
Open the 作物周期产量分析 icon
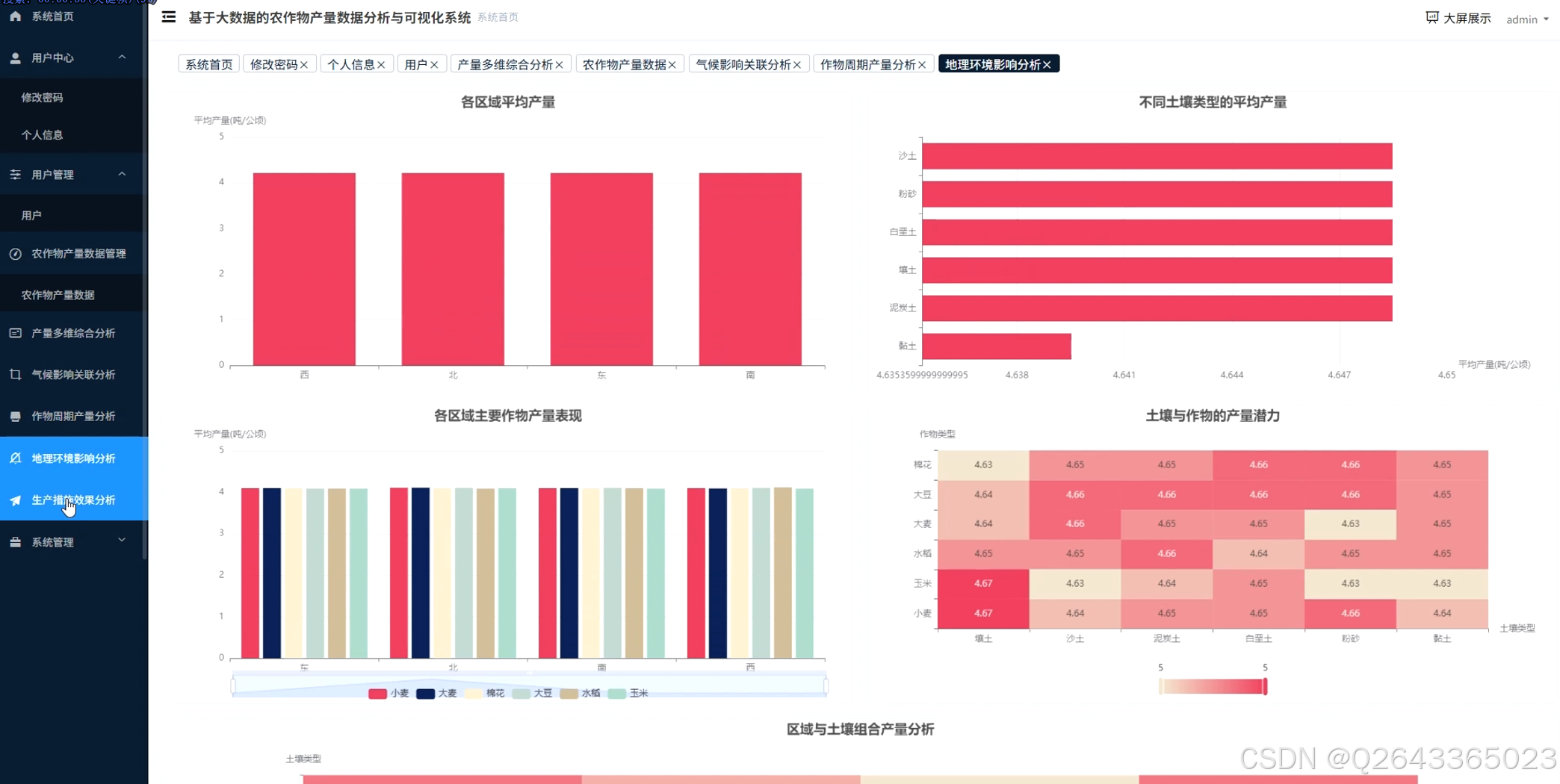(15, 416)
